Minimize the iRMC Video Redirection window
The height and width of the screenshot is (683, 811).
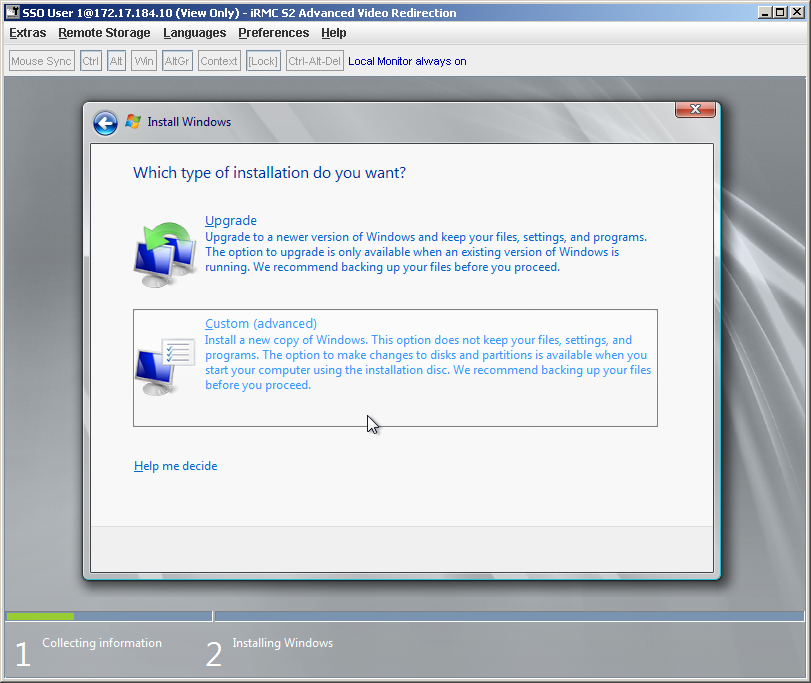[764, 12]
